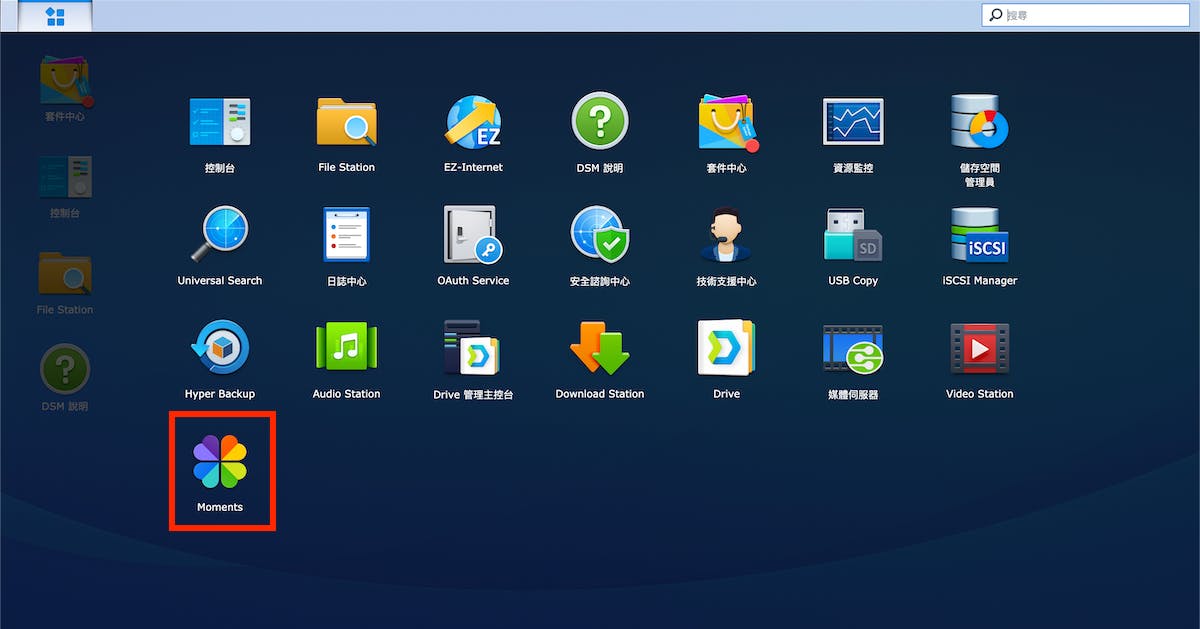Click the main menu button in taskbar

click(x=55, y=16)
